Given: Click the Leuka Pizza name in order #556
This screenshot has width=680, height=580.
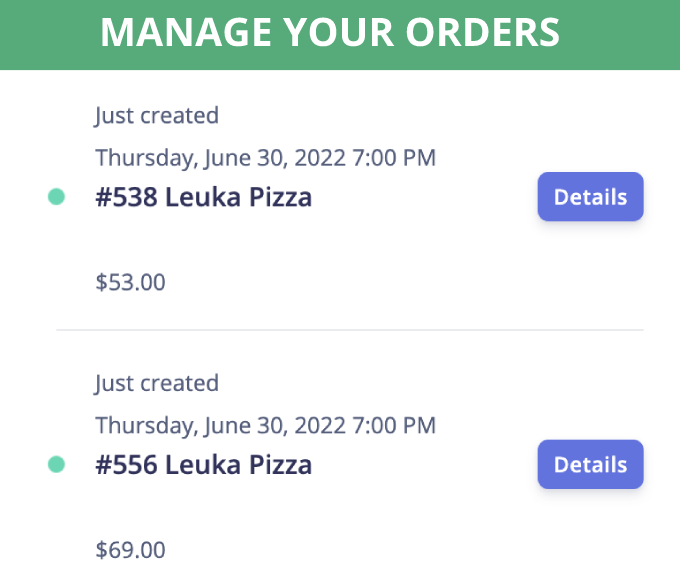Looking at the screenshot, I should (x=238, y=465).
